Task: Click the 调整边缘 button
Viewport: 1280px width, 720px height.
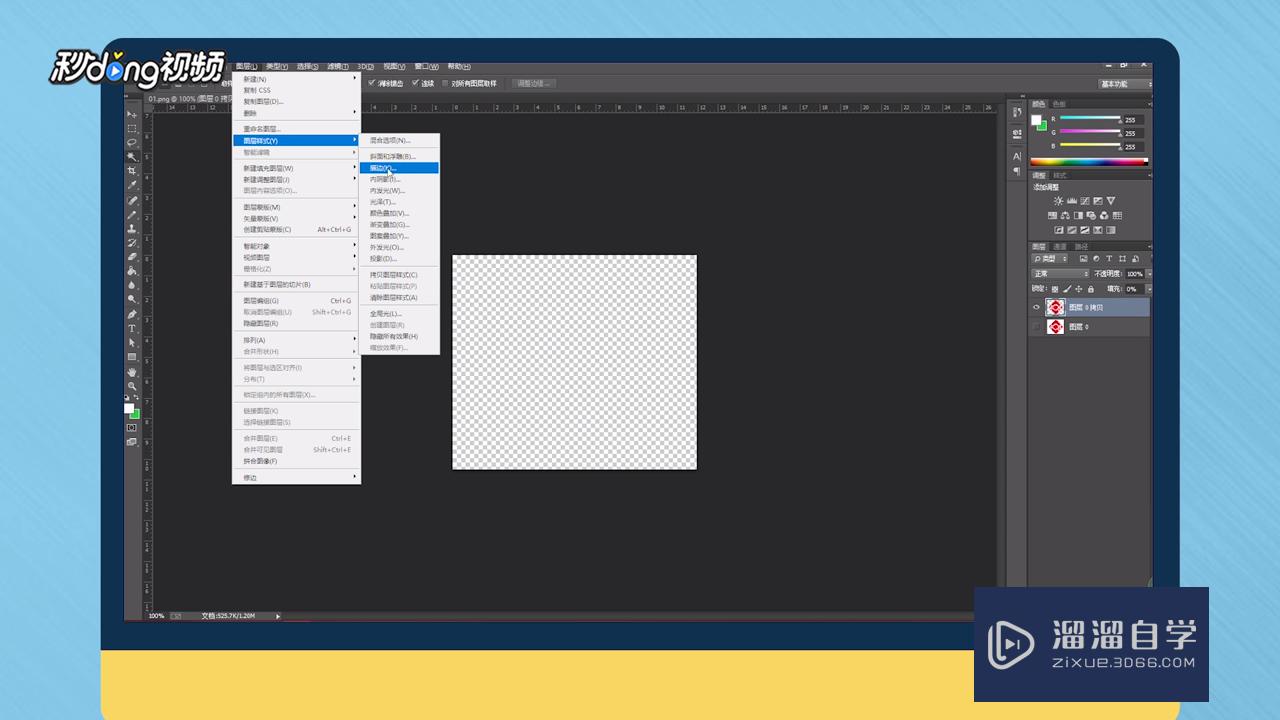Action: 532,83
